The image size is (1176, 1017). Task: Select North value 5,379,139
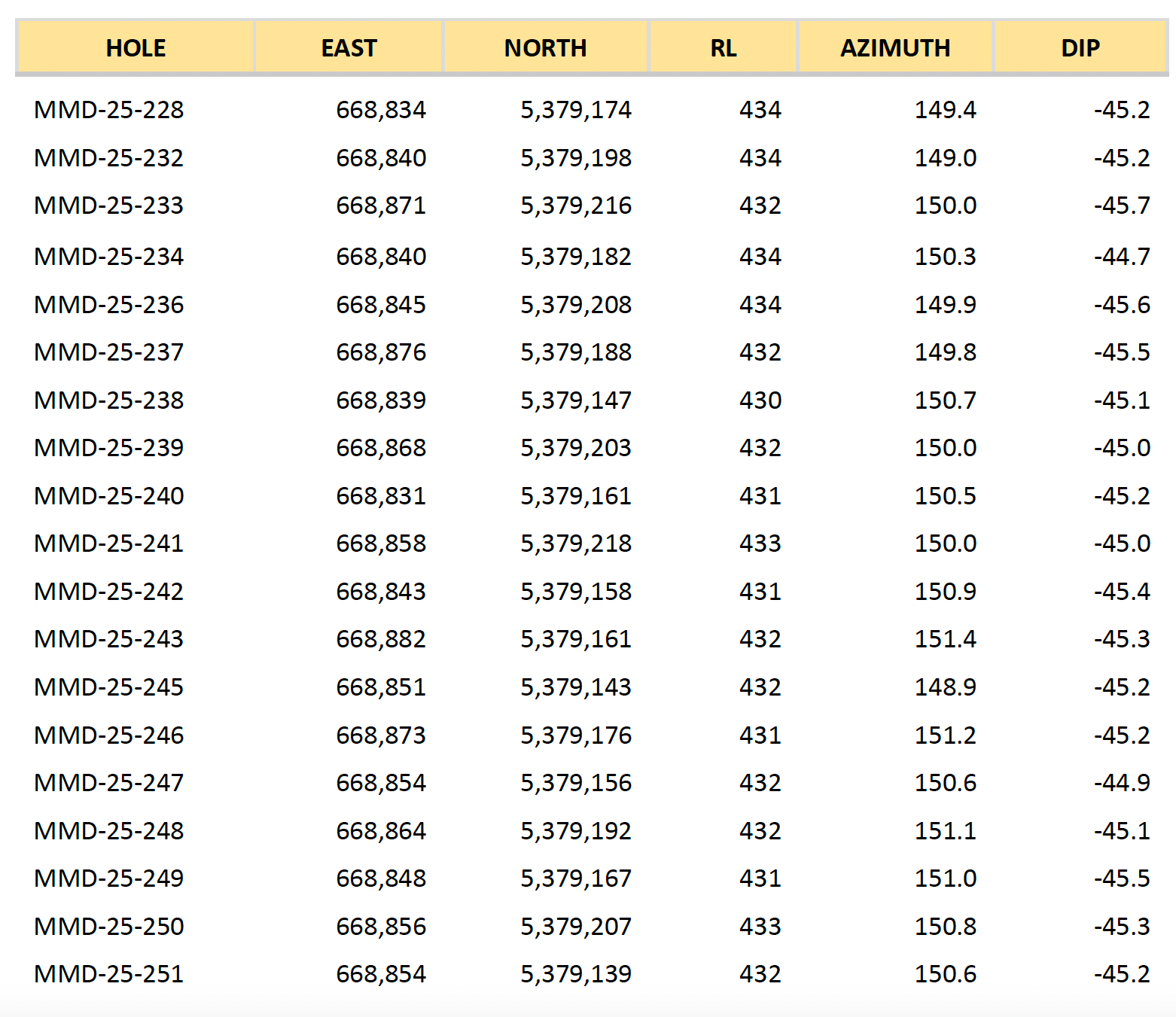pyautogui.click(x=576, y=974)
